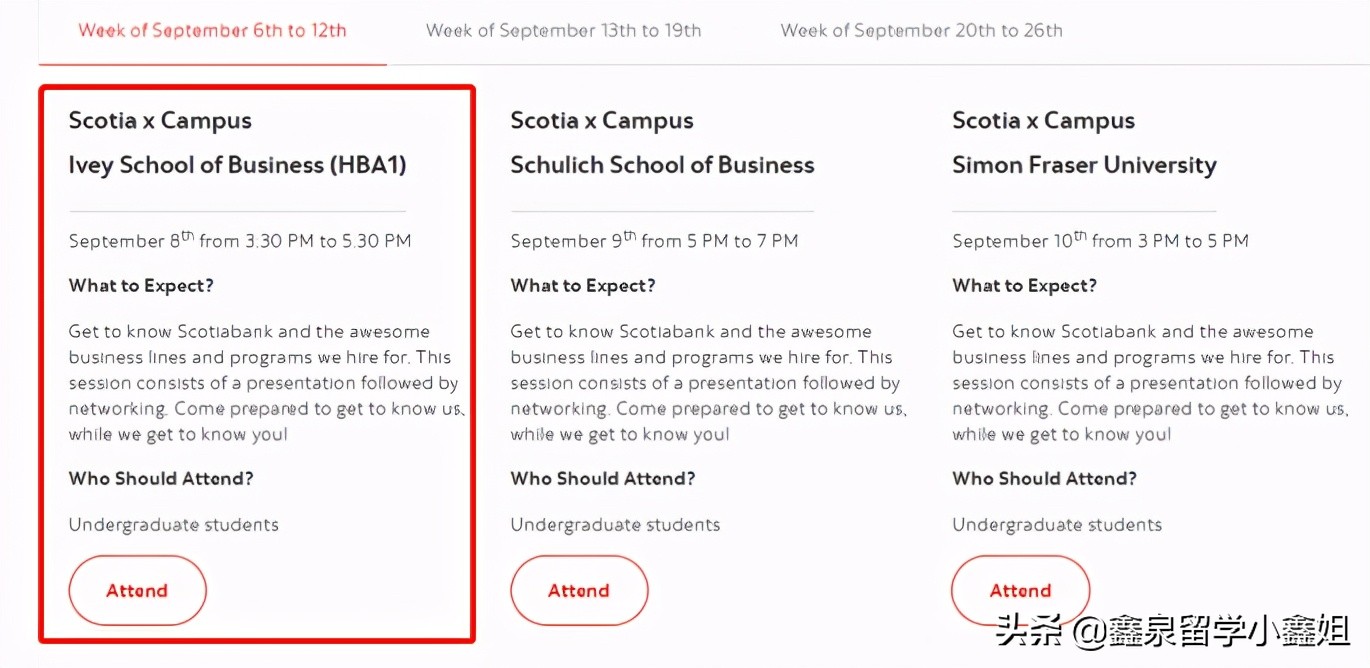The height and width of the screenshot is (668, 1370).
Task: Click "What to Expect?" in the Ivey card
Action: 141,286
